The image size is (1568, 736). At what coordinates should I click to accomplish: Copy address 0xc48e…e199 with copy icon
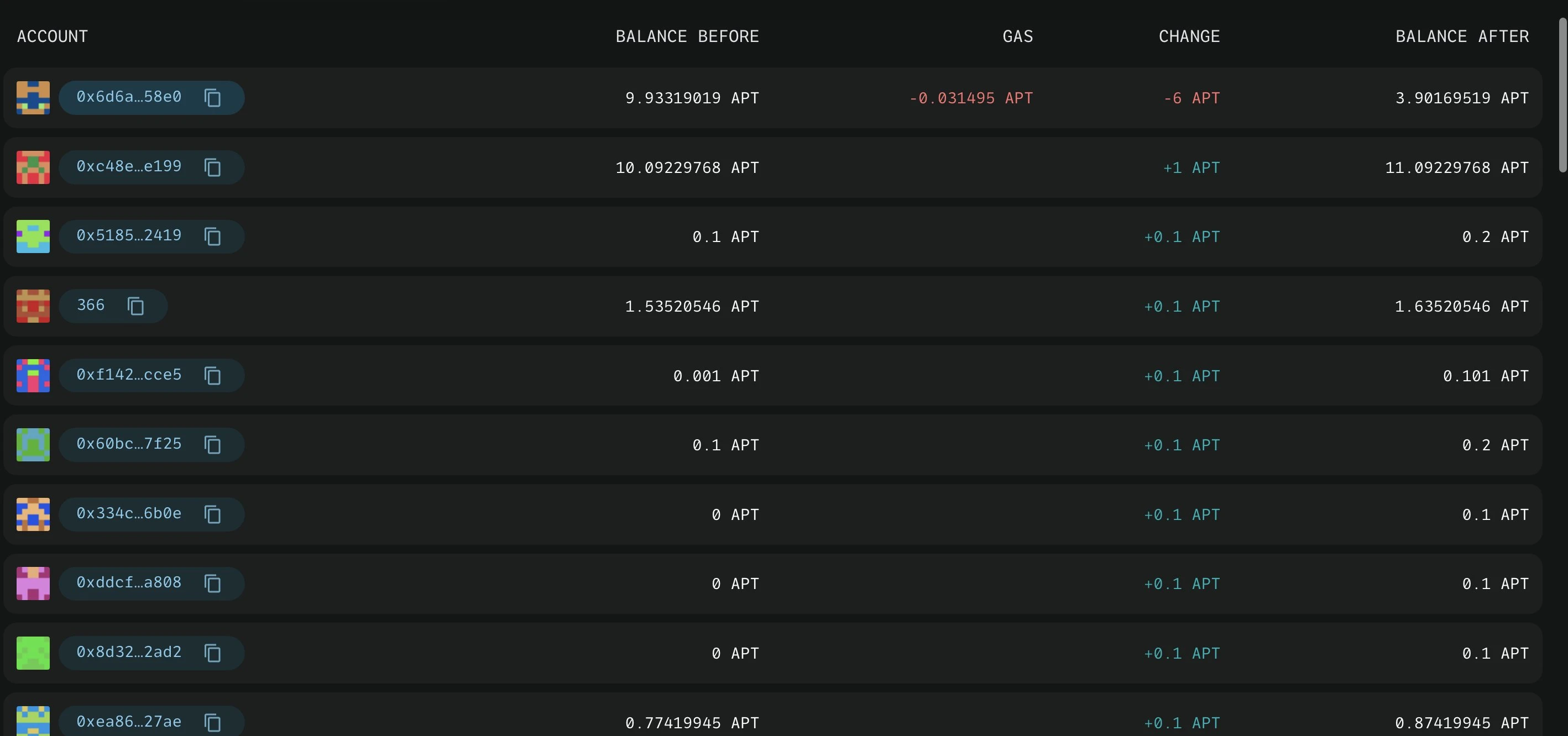212,167
